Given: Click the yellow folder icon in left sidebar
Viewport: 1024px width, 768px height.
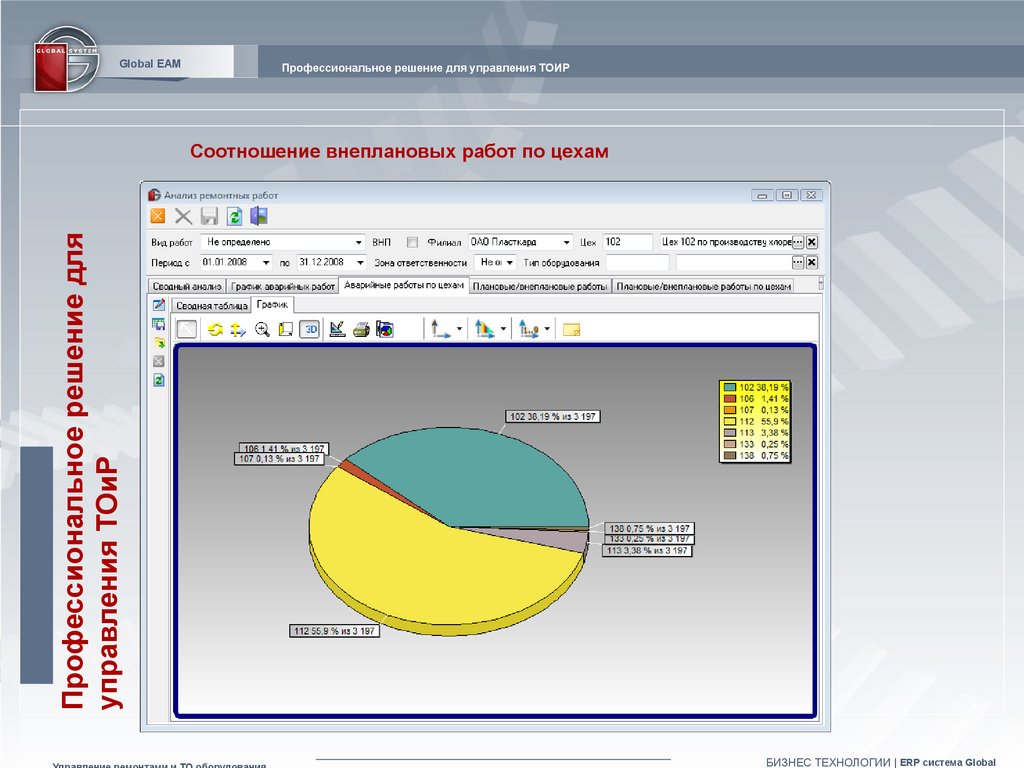Looking at the screenshot, I should pos(159,342).
